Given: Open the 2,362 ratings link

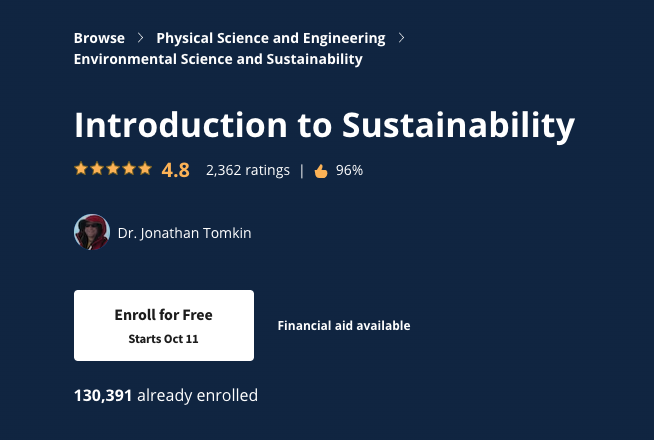Looking at the screenshot, I should (x=248, y=170).
